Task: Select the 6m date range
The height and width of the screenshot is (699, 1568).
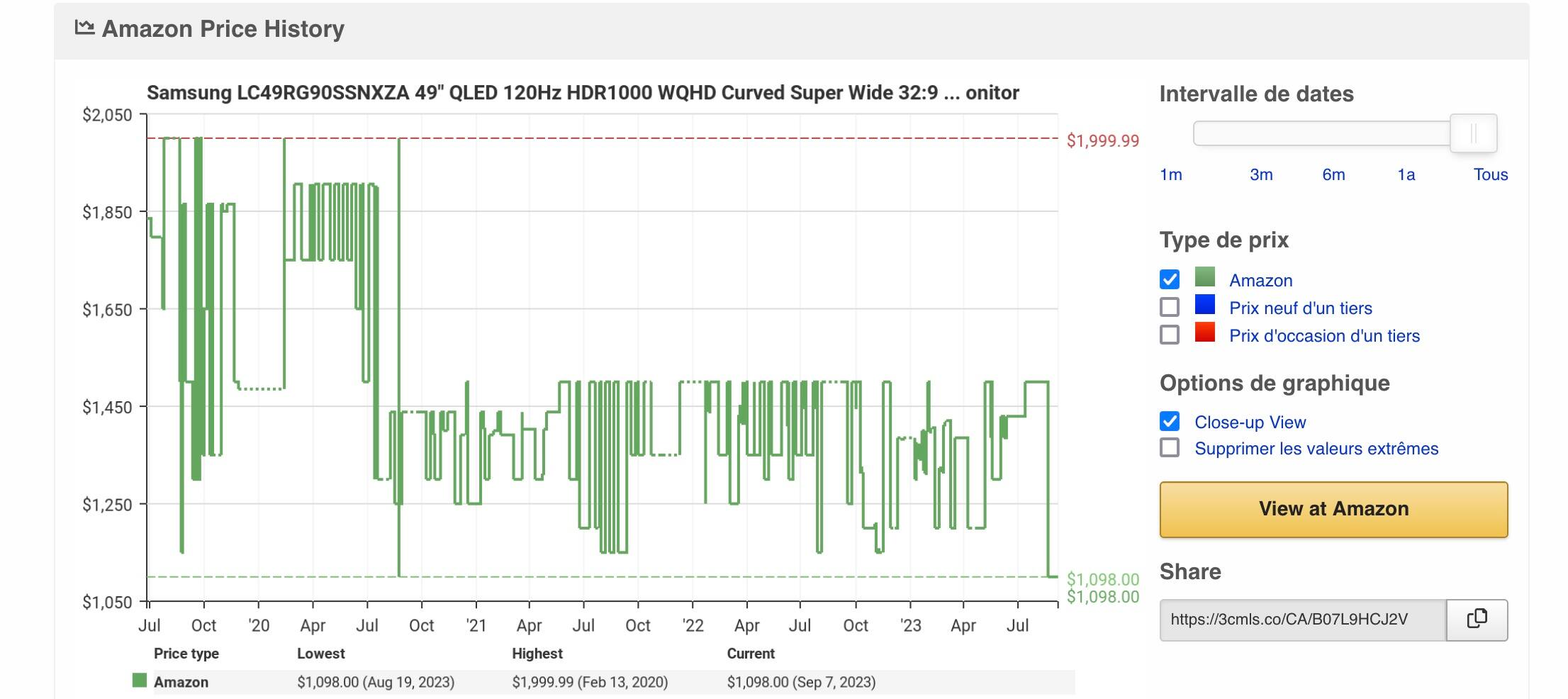Action: pos(1333,174)
